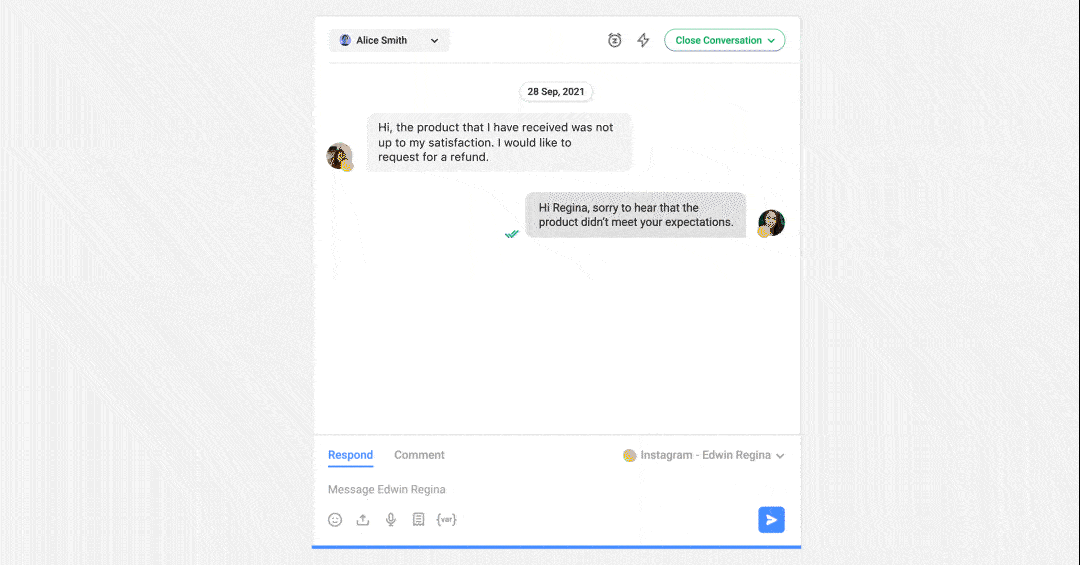Select the 'Hi Regina, sorry to hear' reply bubble
This screenshot has height=565, width=1080.
click(x=635, y=215)
